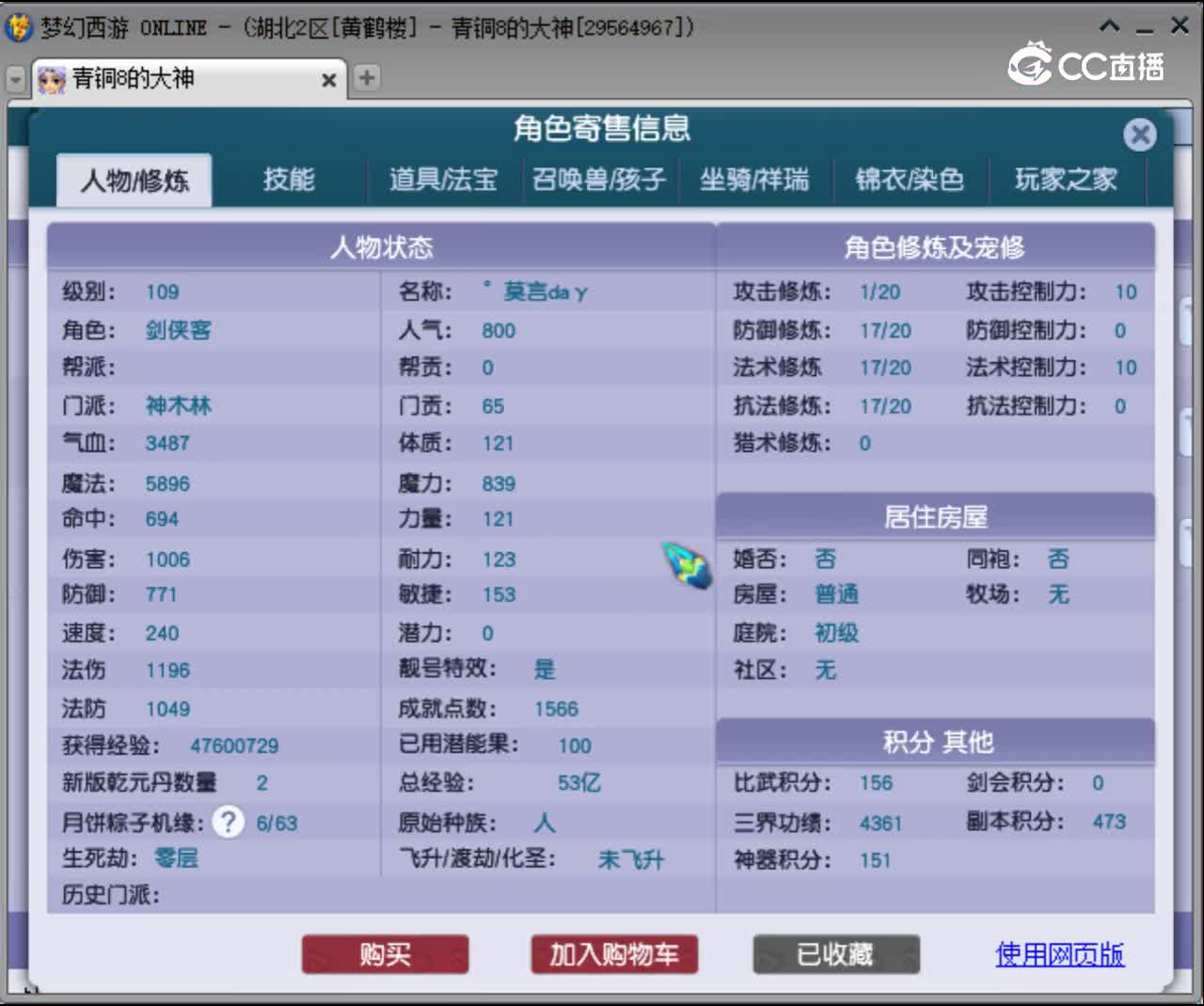Click the 神器积分 value 151
The width and height of the screenshot is (1204, 1006).
tap(875, 860)
